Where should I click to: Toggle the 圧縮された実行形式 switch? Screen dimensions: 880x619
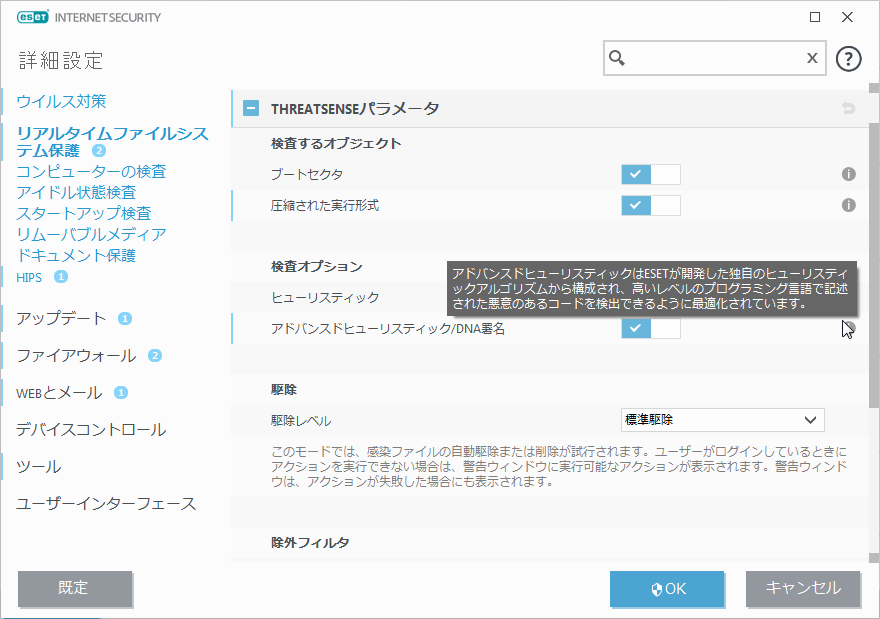point(650,205)
